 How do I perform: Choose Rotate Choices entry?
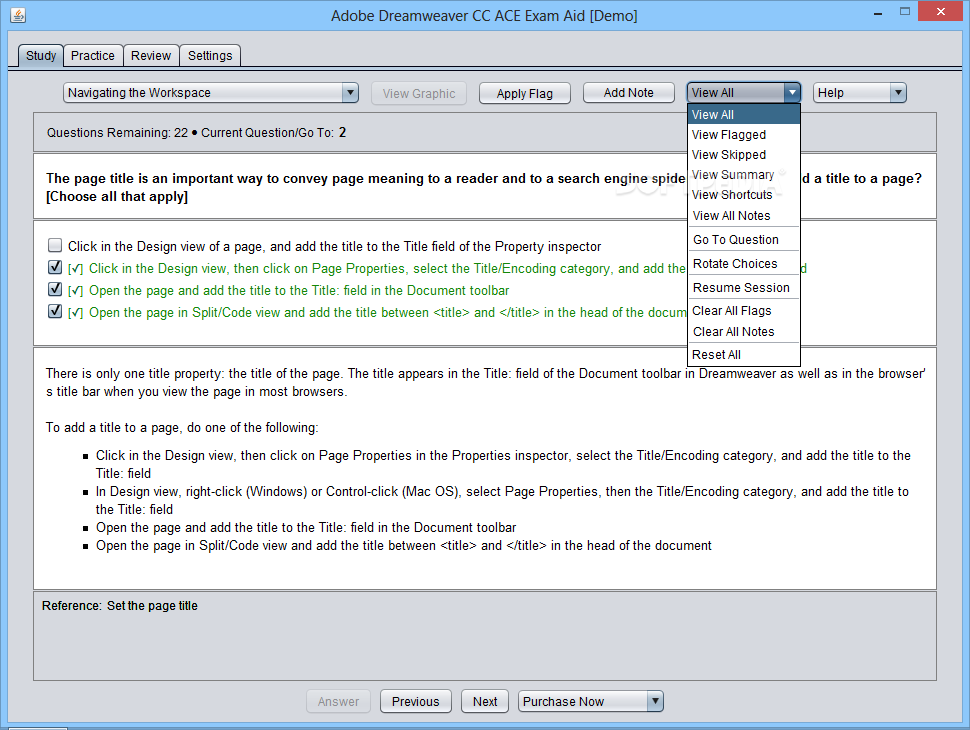tap(744, 264)
